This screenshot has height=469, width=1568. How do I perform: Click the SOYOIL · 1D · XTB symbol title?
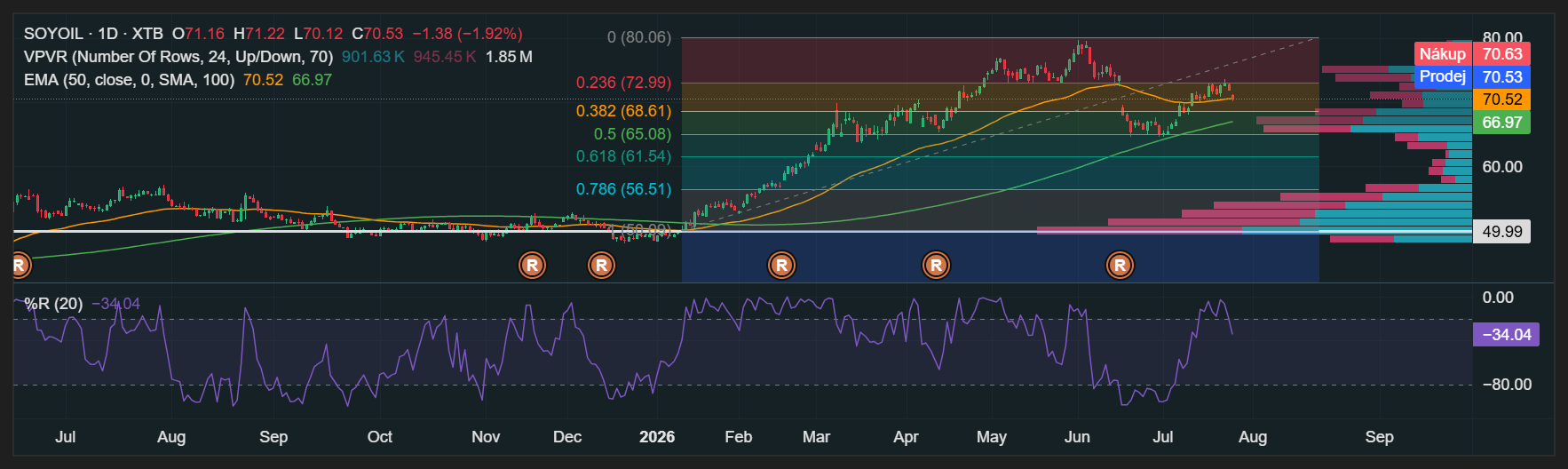(93, 34)
